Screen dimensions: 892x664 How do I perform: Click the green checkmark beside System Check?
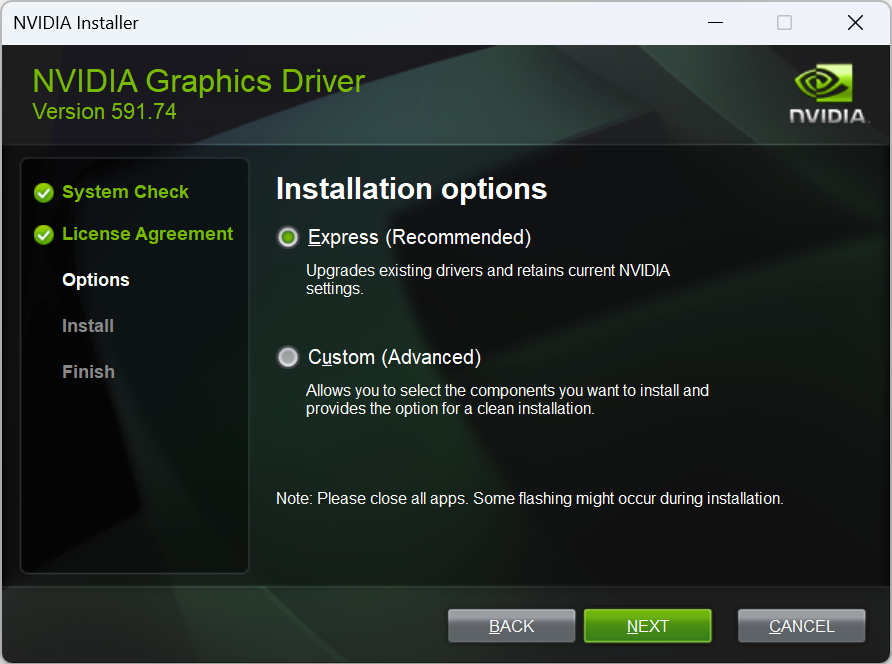point(43,192)
